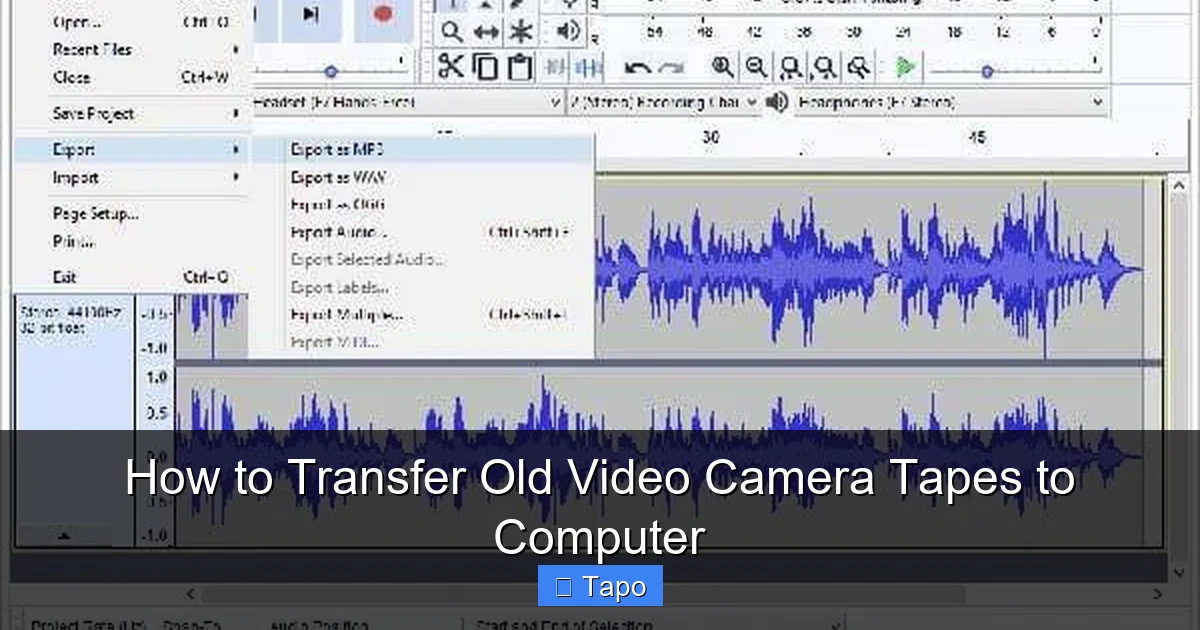Select Export as WAV
Screen dimensions: 1200x630
point(340,176)
